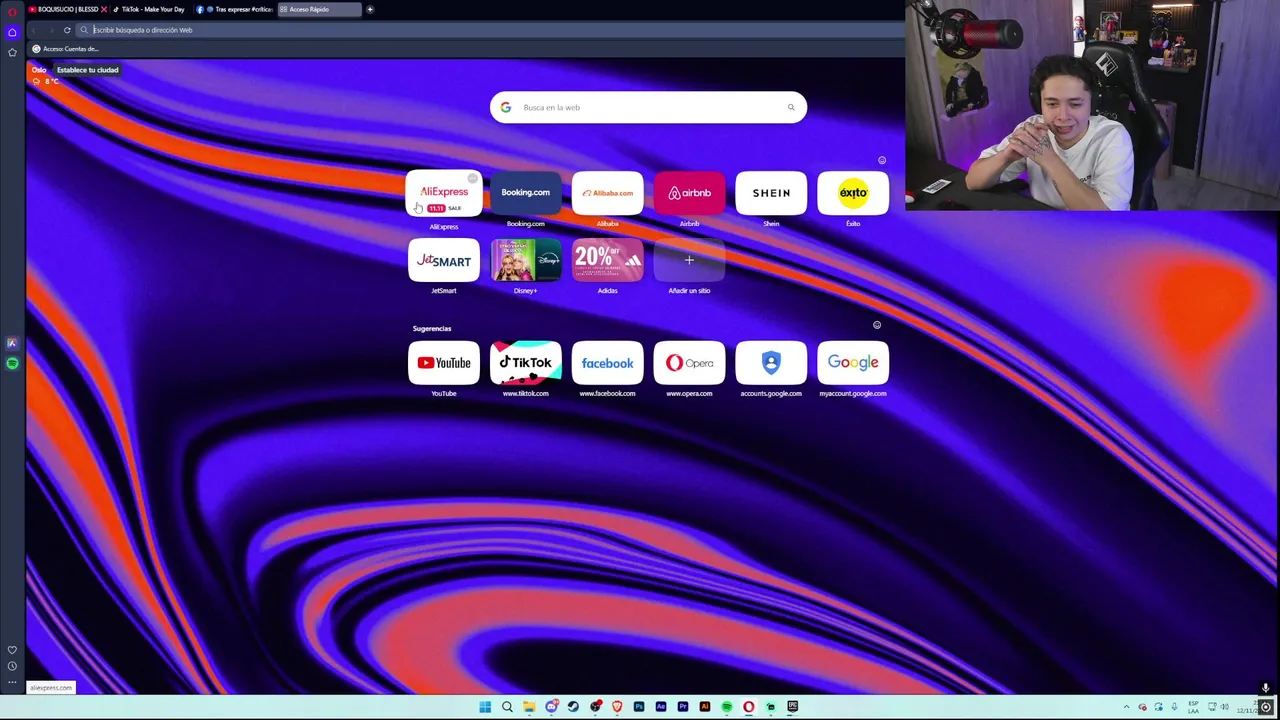Open the Adidas 20% speed dial tile
The image size is (1280, 720).
point(608,261)
